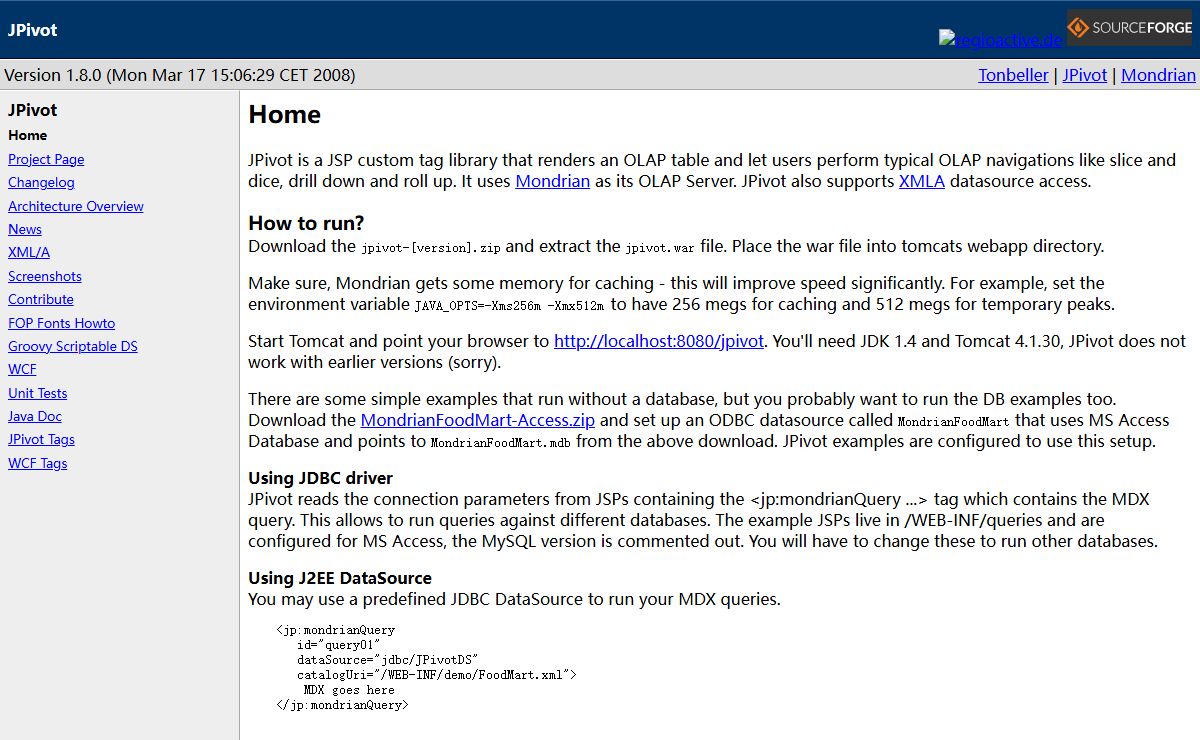Click the JPivot title in blue header

[32, 29]
